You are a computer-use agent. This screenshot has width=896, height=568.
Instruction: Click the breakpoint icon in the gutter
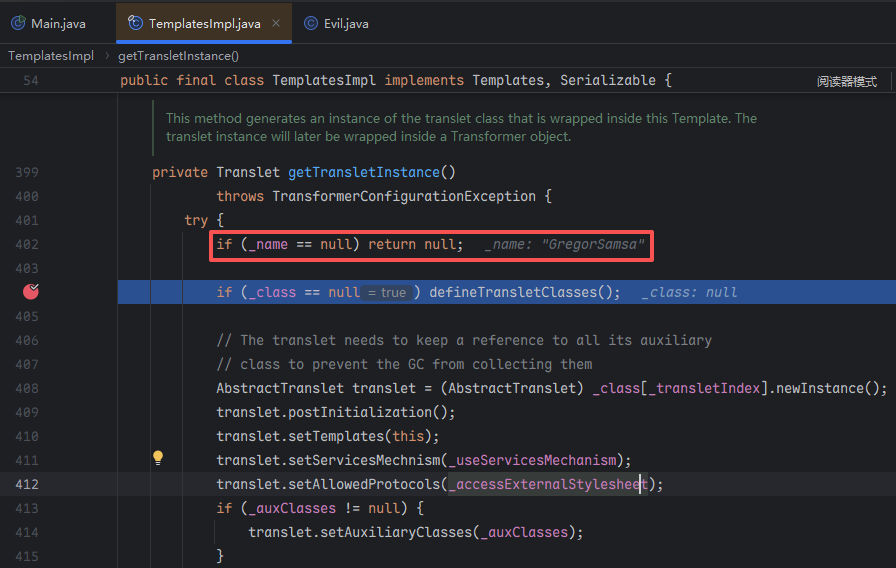pyautogui.click(x=30, y=292)
